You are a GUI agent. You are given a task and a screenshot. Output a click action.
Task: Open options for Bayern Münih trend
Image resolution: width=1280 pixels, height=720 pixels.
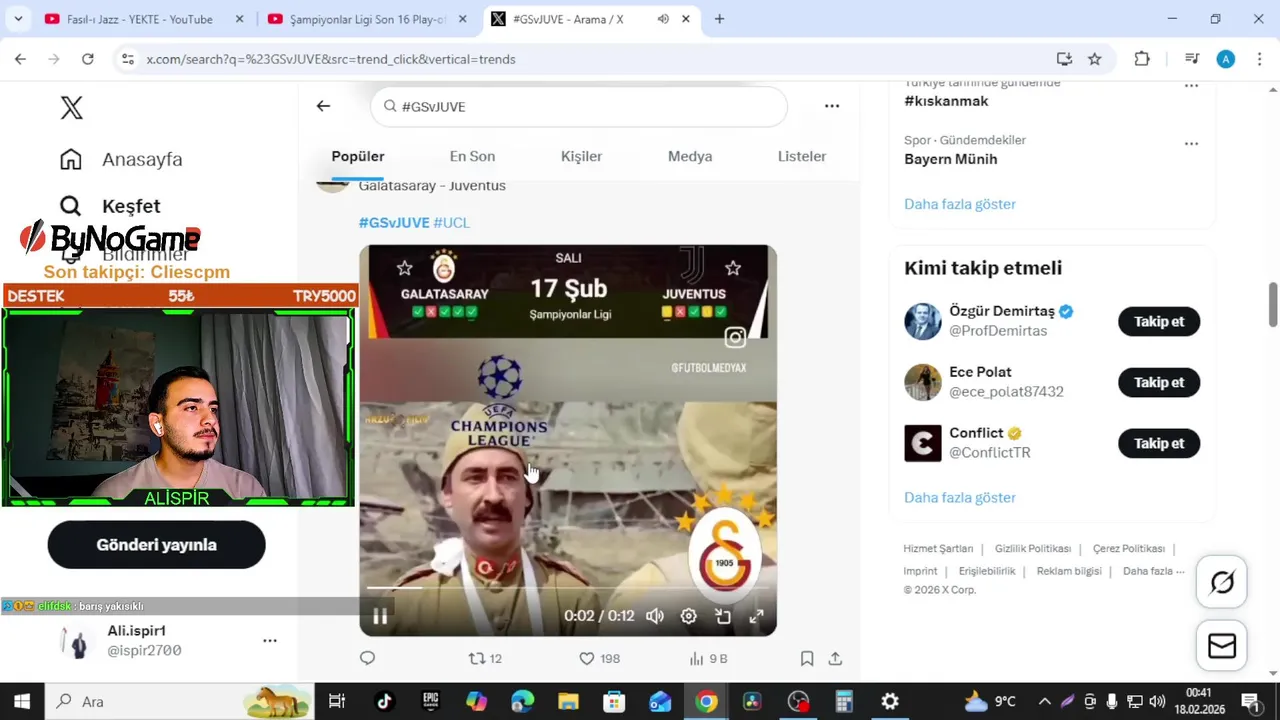[x=1191, y=144]
